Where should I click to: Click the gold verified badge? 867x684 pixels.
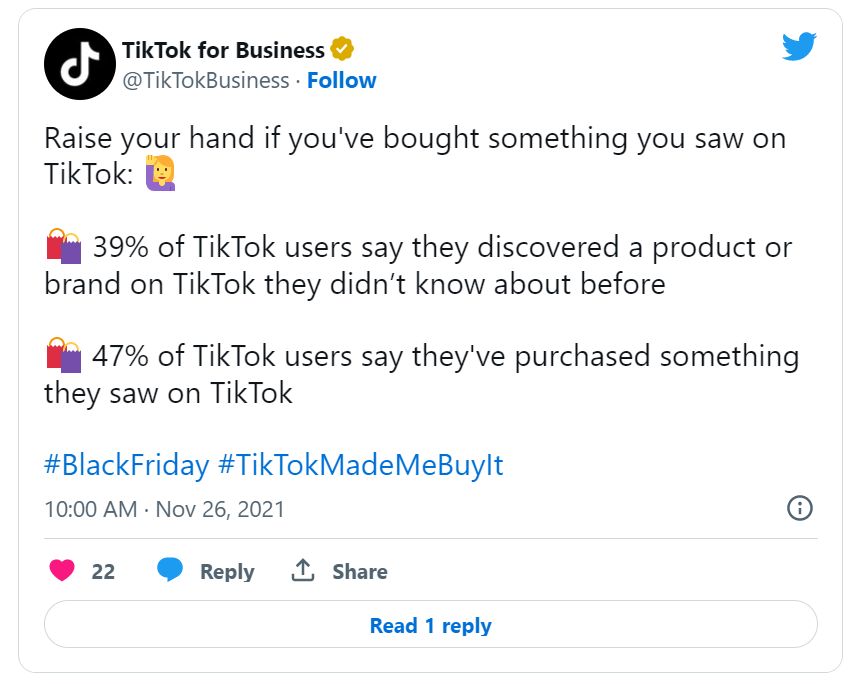click(343, 49)
